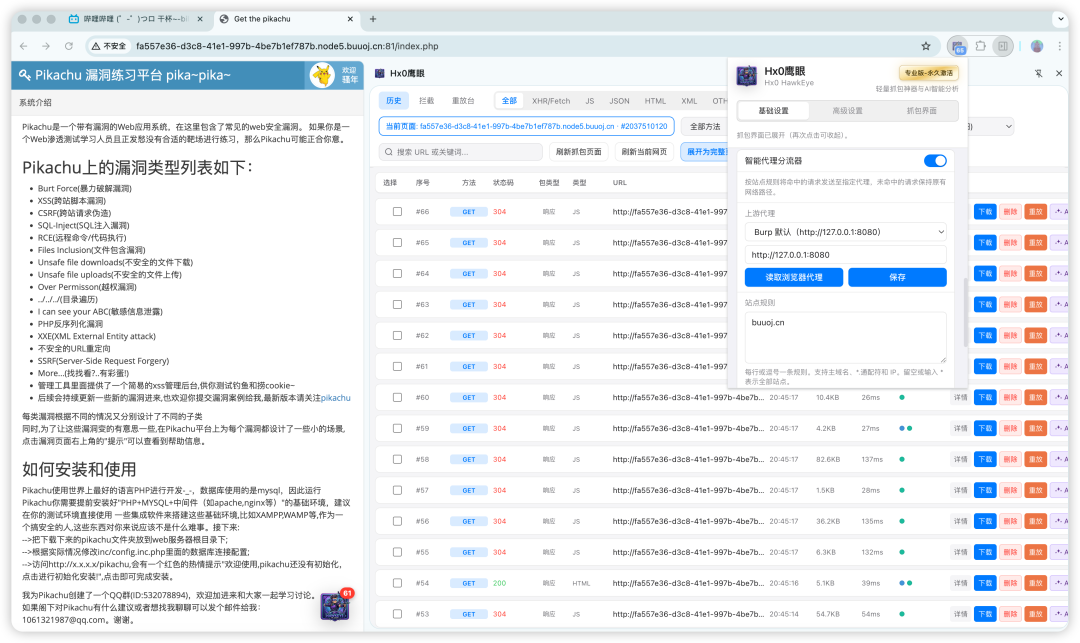Switch to the 拦截 tab
The height and width of the screenshot is (643, 1080).
pos(426,101)
